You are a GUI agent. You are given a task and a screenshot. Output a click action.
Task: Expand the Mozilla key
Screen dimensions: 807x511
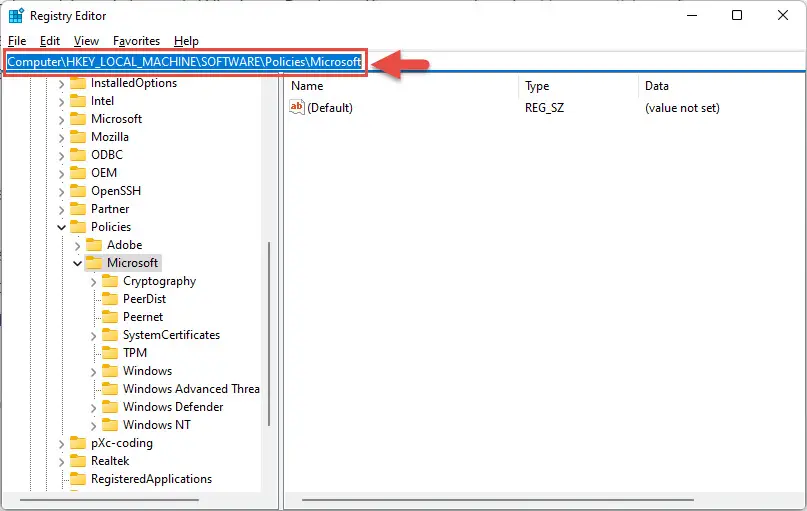coord(61,137)
